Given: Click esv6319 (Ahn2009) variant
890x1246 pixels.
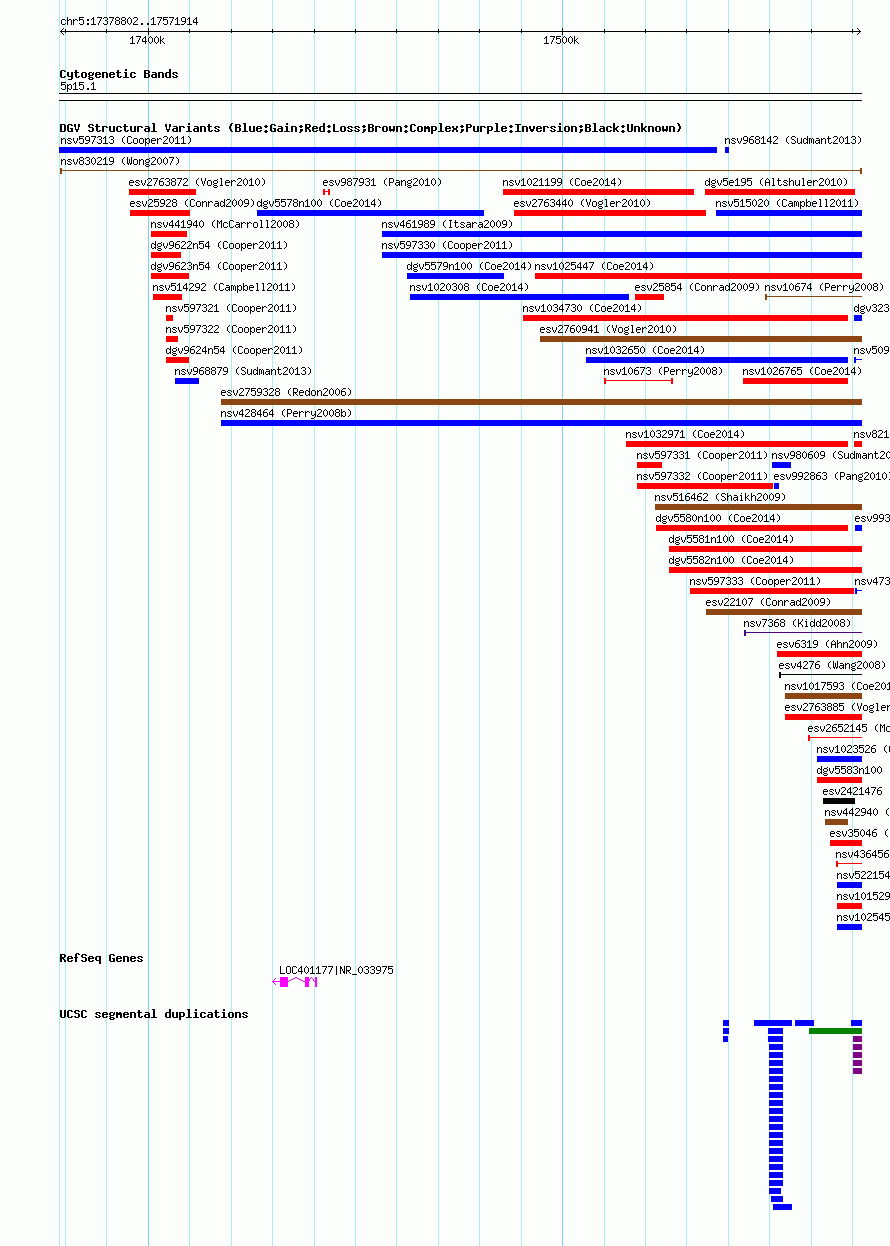Looking at the screenshot, I should click(819, 654).
